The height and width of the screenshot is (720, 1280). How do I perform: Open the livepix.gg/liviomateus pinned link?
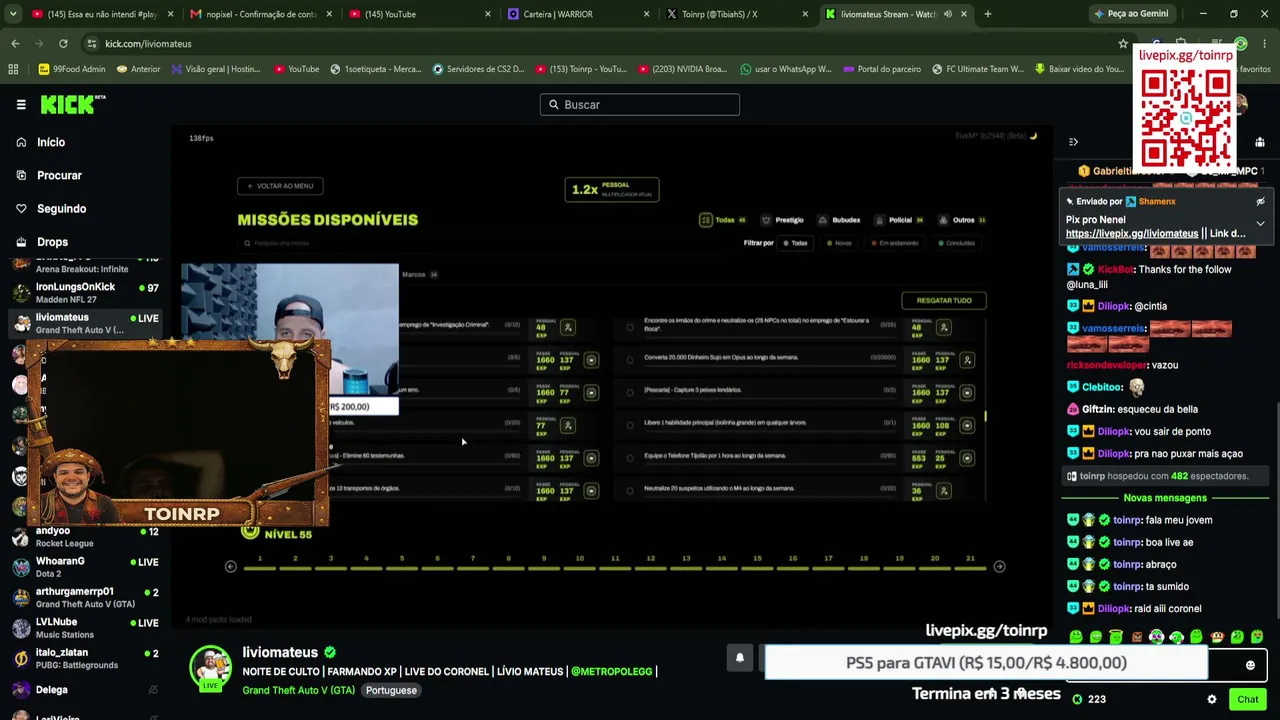[x=1132, y=234]
